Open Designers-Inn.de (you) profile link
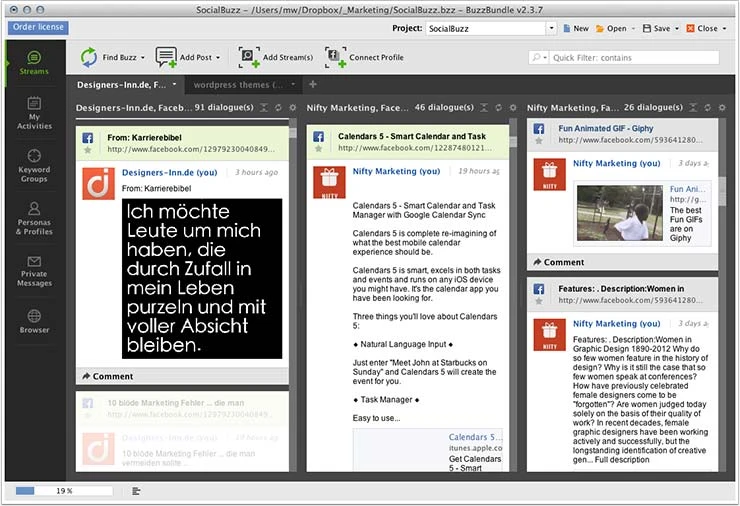Image resolution: width=740 pixels, height=506 pixels. coord(169,173)
